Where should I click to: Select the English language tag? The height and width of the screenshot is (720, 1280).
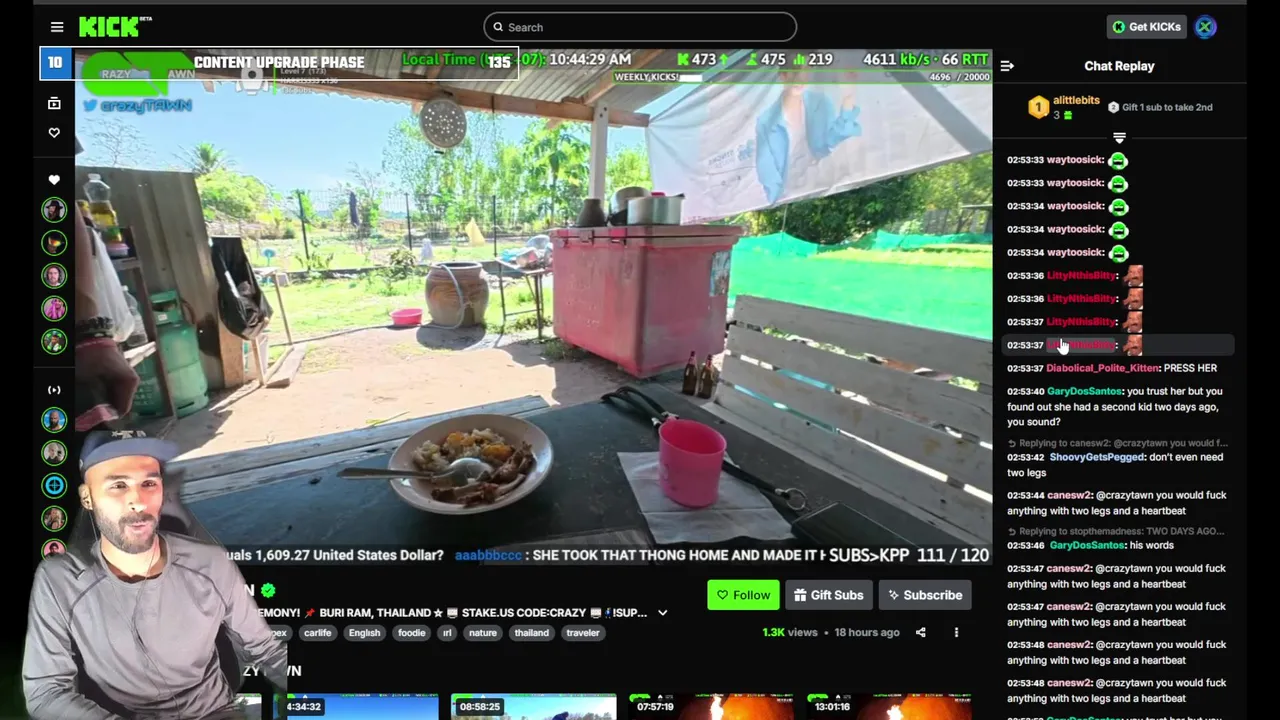coord(364,633)
